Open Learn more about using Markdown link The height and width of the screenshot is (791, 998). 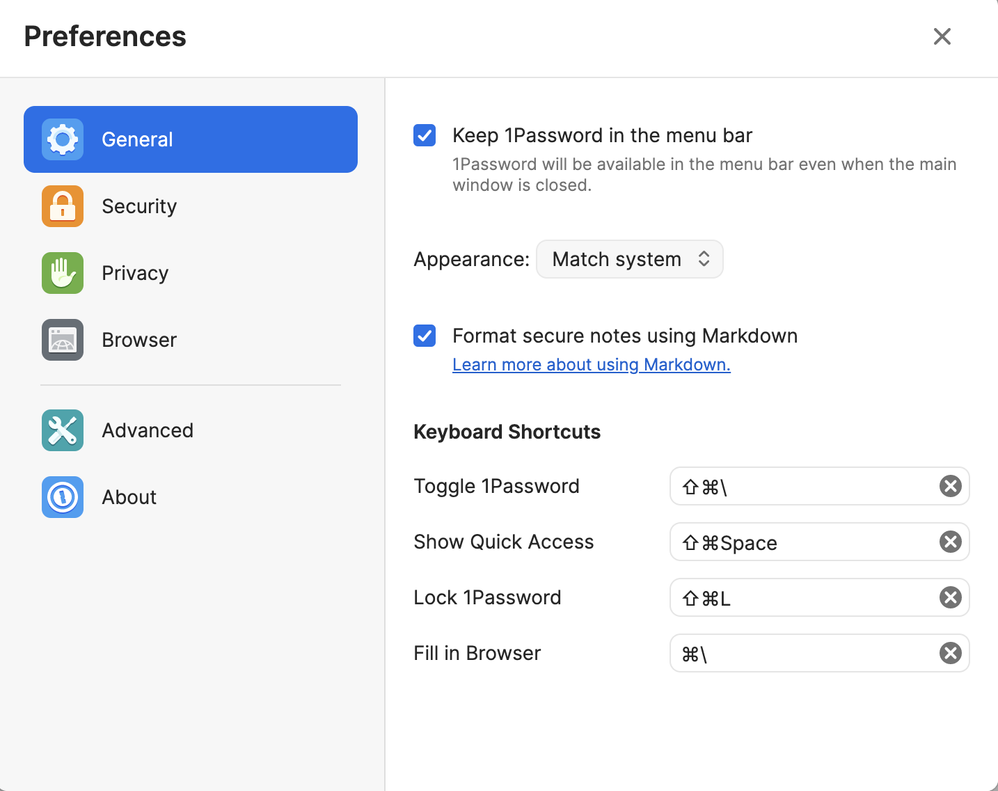591,365
